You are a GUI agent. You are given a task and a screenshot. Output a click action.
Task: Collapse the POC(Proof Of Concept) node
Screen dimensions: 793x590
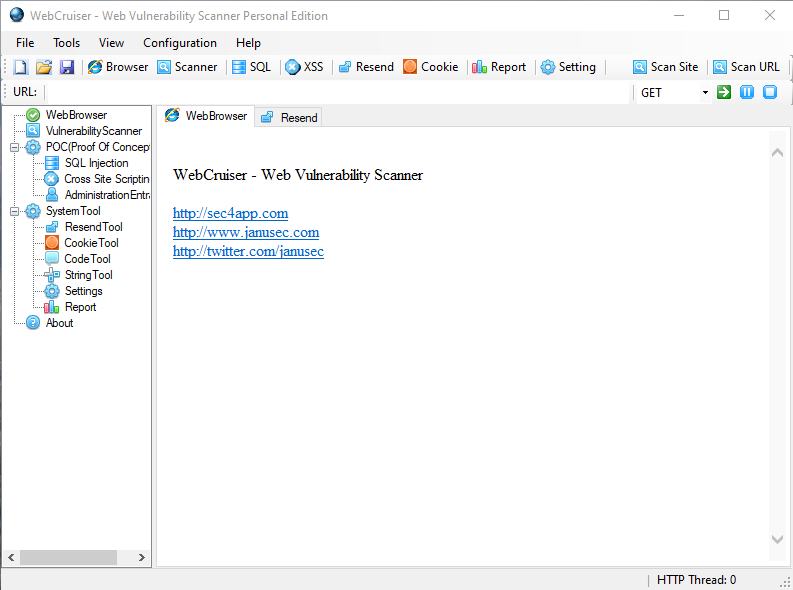15,147
